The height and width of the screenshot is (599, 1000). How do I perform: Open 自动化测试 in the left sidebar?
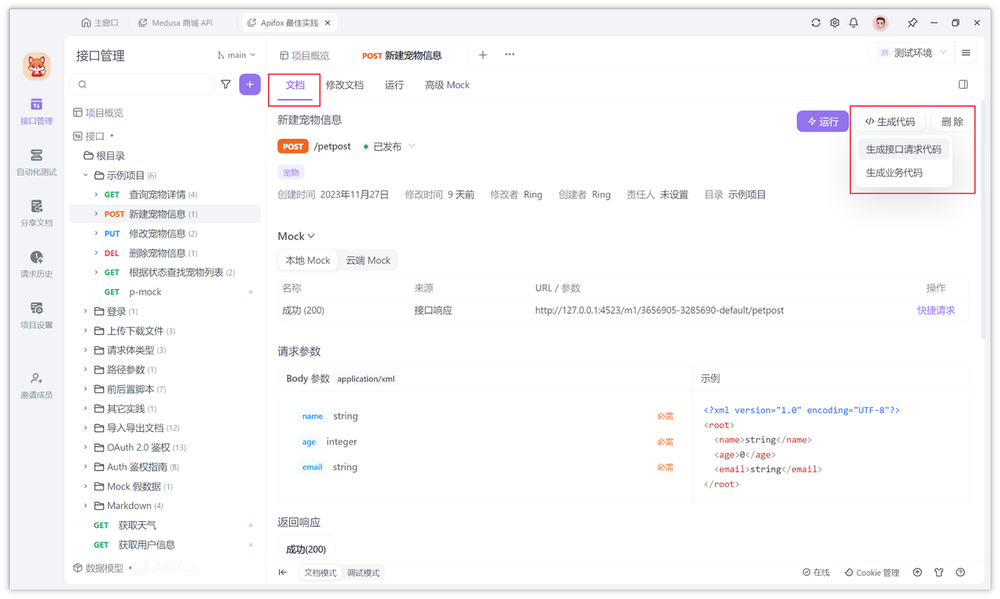pos(37,161)
